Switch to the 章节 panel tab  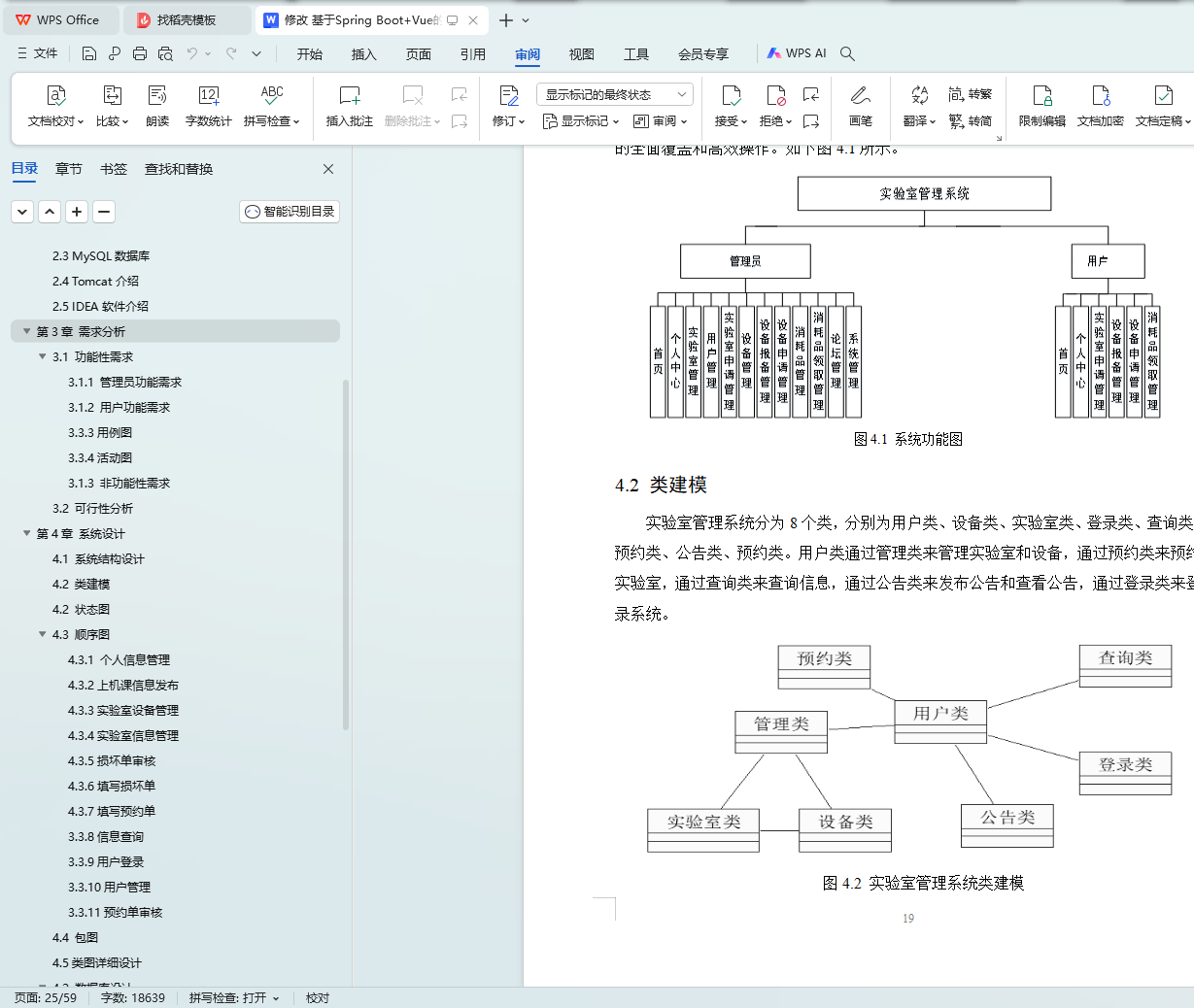[x=69, y=169]
